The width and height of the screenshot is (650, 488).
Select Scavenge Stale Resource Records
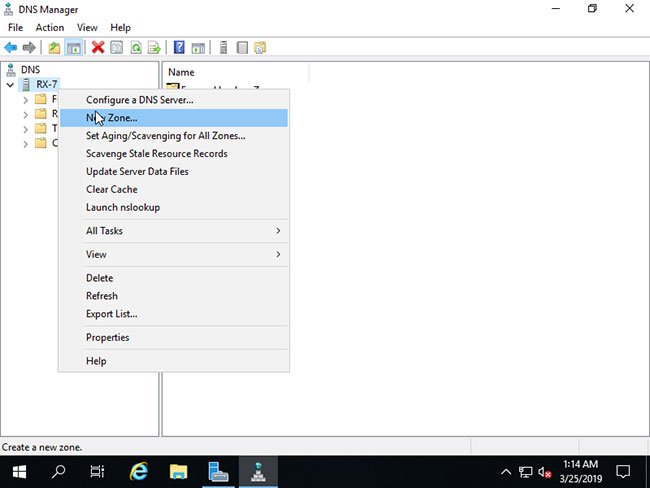(174, 154)
